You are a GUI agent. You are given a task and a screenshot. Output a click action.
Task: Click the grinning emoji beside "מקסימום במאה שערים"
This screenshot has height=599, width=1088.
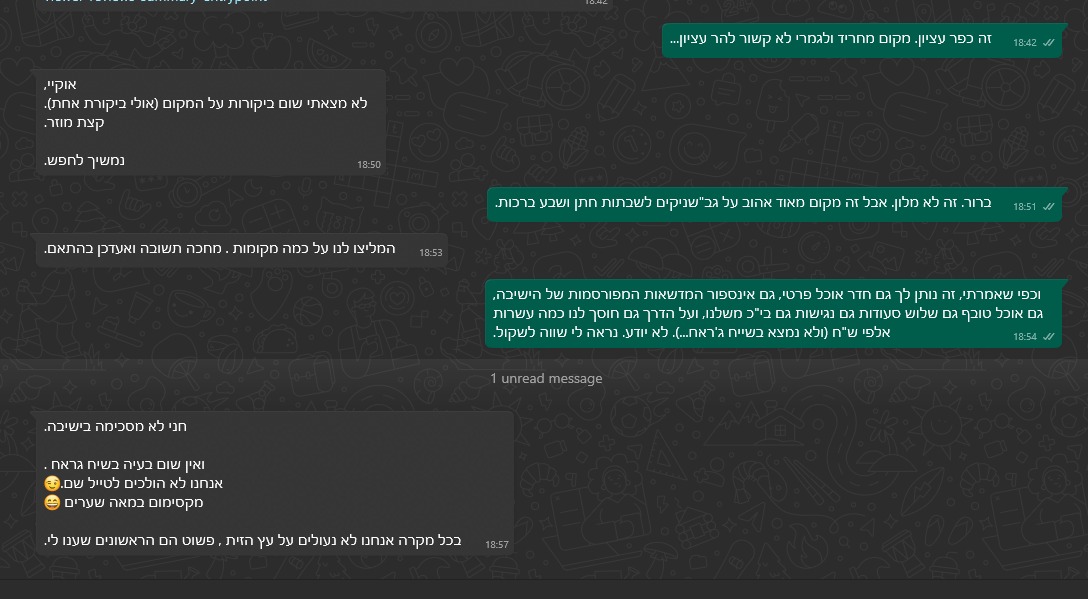[x=53, y=503]
